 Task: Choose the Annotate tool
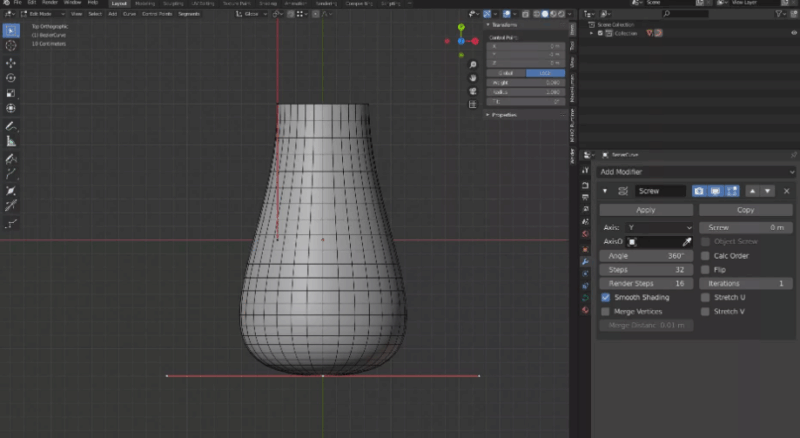tap(11, 126)
